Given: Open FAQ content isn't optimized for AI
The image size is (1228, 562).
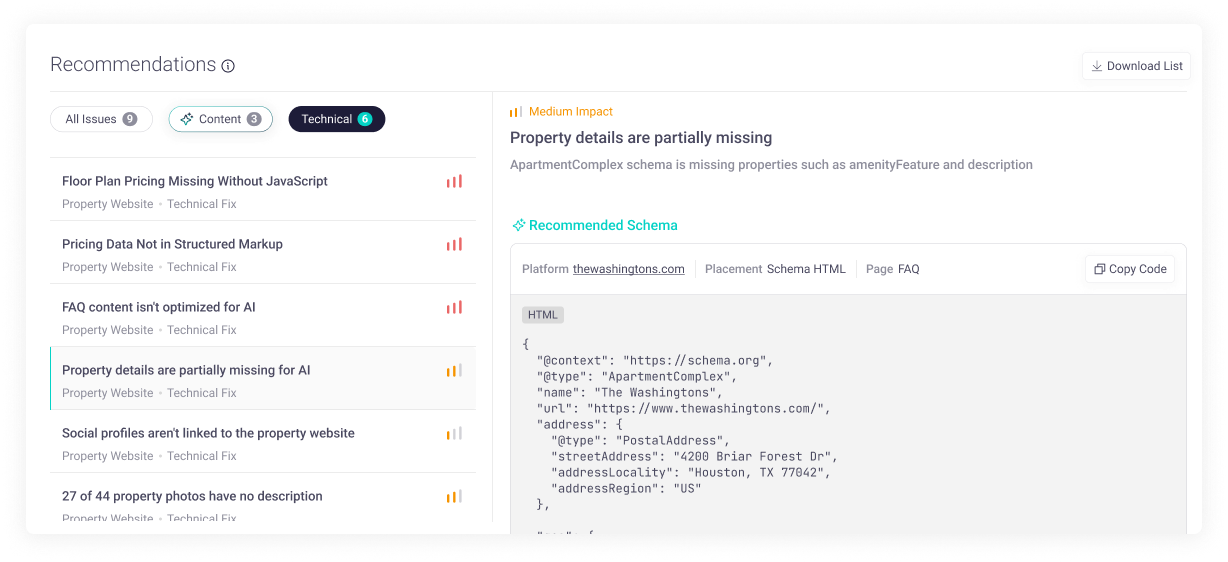Looking at the screenshot, I should point(262,316).
